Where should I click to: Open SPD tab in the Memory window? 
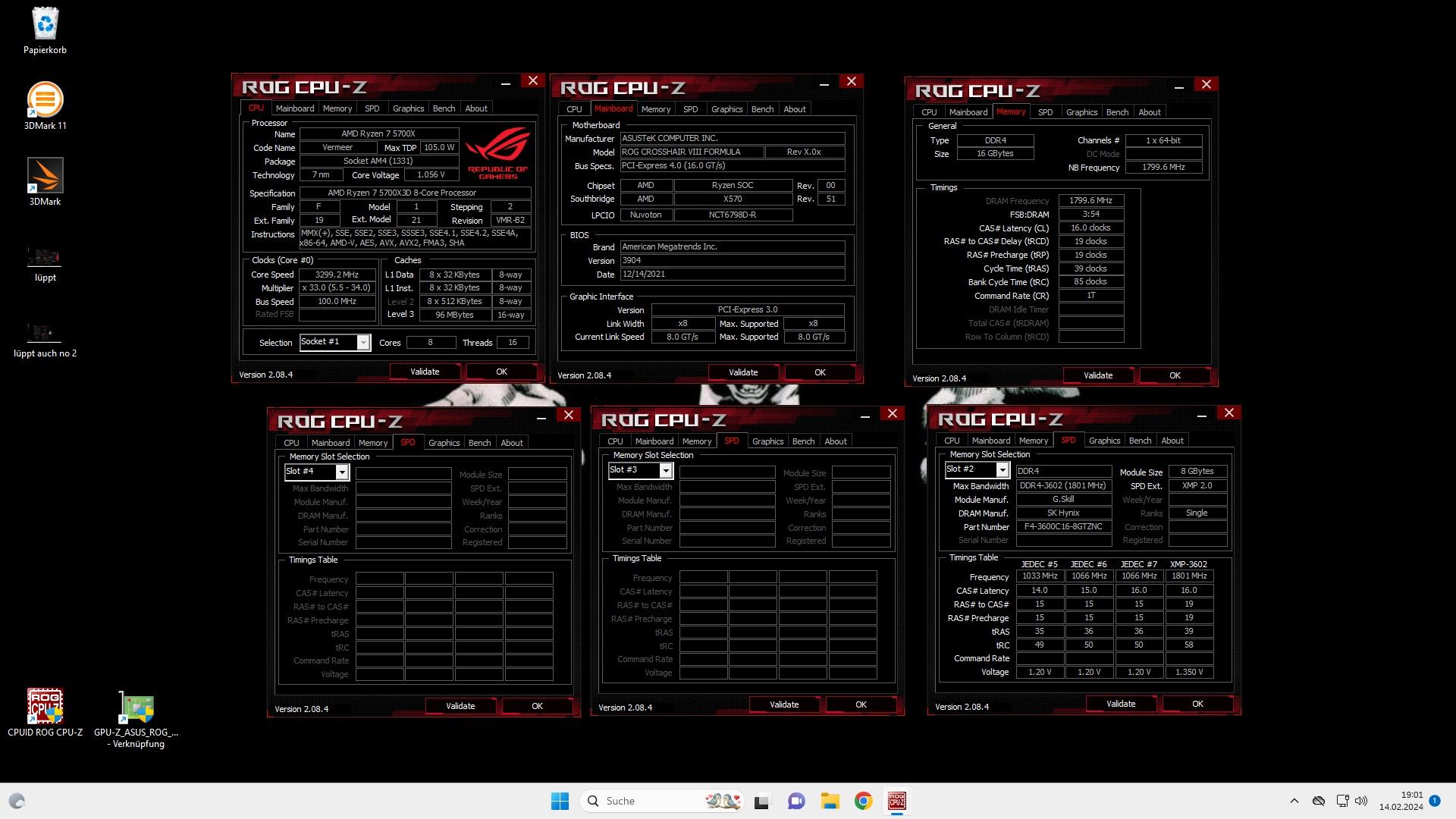1045,112
